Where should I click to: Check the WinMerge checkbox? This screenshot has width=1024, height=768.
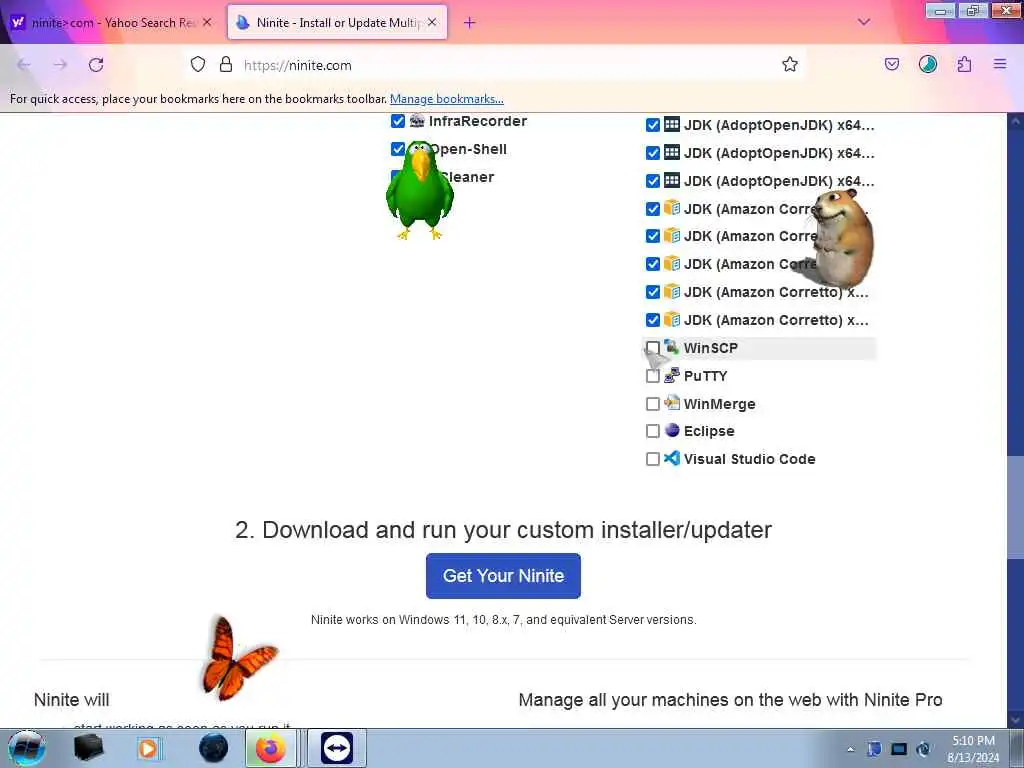(x=652, y=404)
